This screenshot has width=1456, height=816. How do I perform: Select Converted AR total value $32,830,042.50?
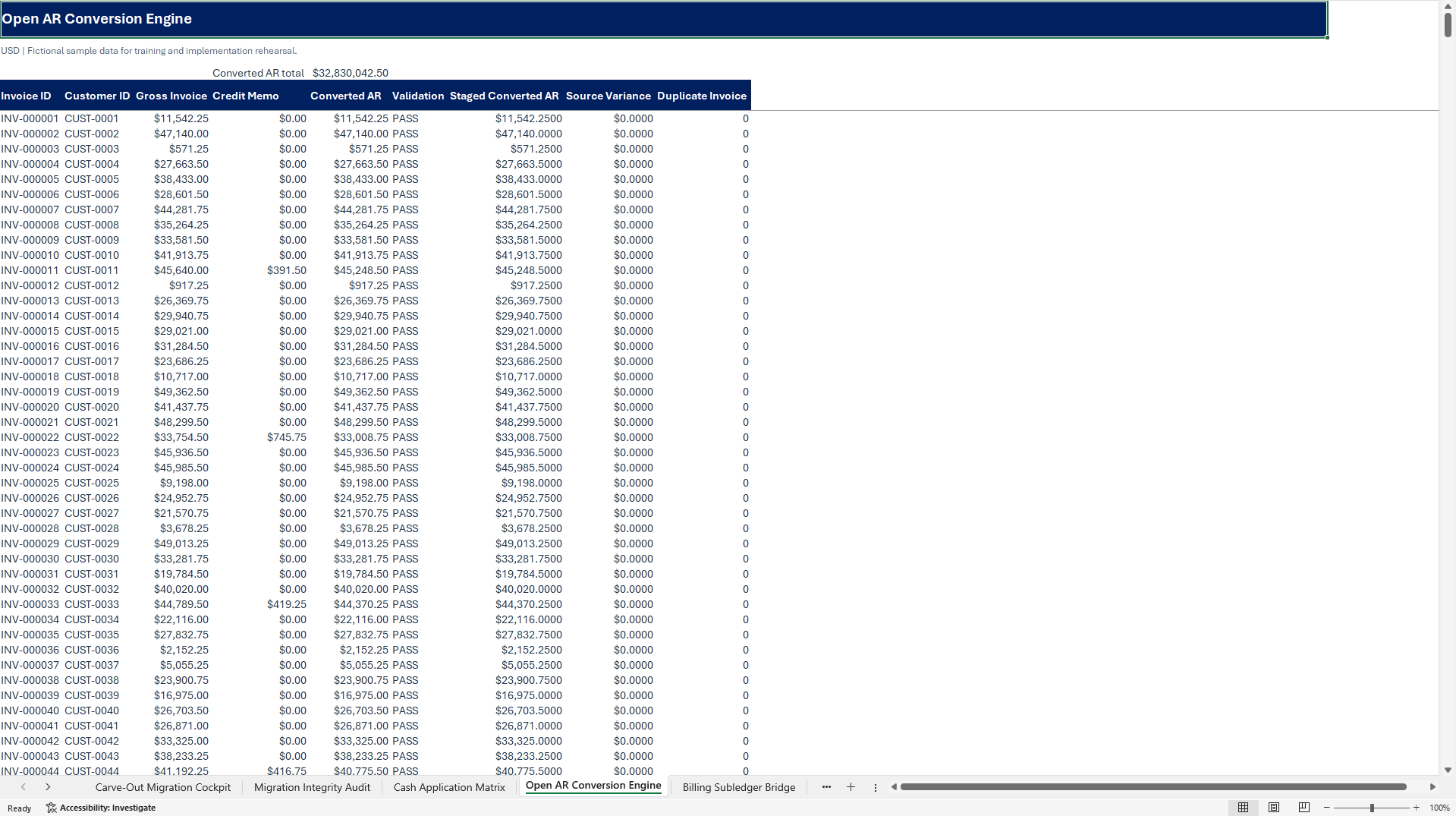tap(351, 73)
